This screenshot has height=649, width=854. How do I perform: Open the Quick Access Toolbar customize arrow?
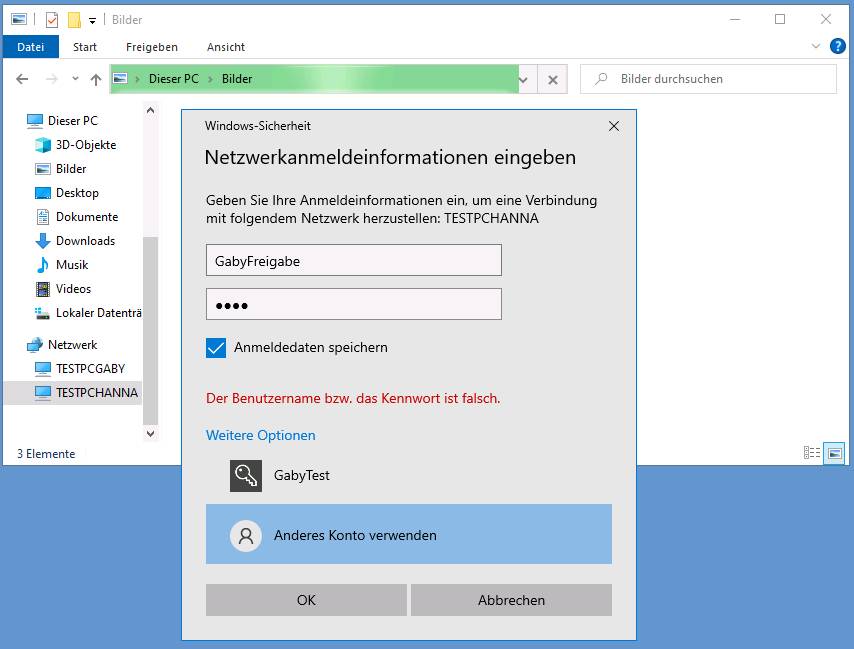[93, 21]
